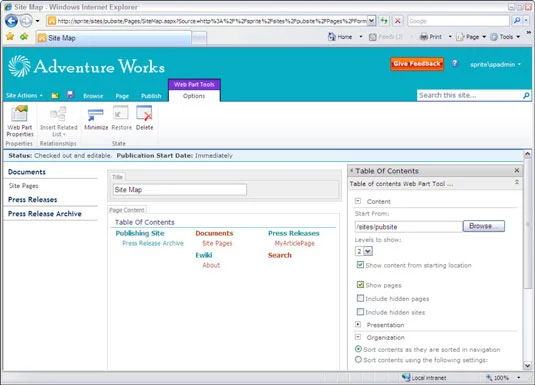Click the tool pane scrollbar down arrow
Screen dimensions: 535x385
point(527,366)
